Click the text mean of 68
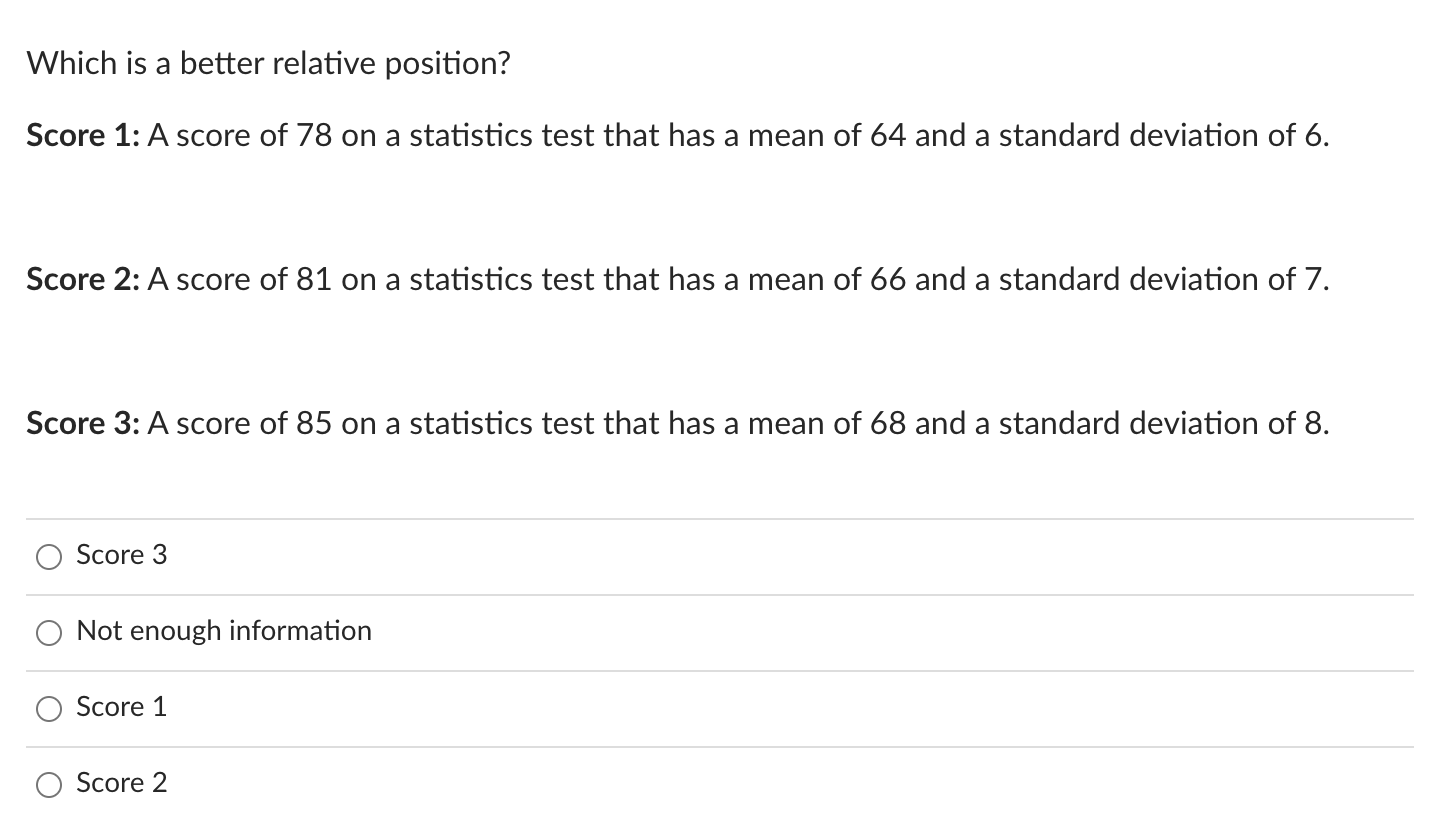This screenshot has height=838, width=1450. tap(827, 424)
